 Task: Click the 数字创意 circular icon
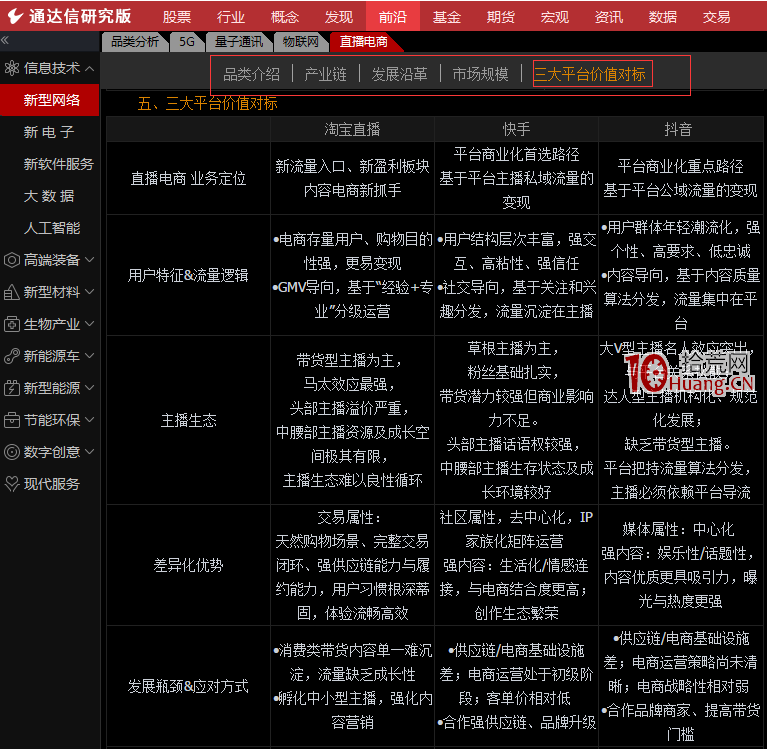coord(12,452)
